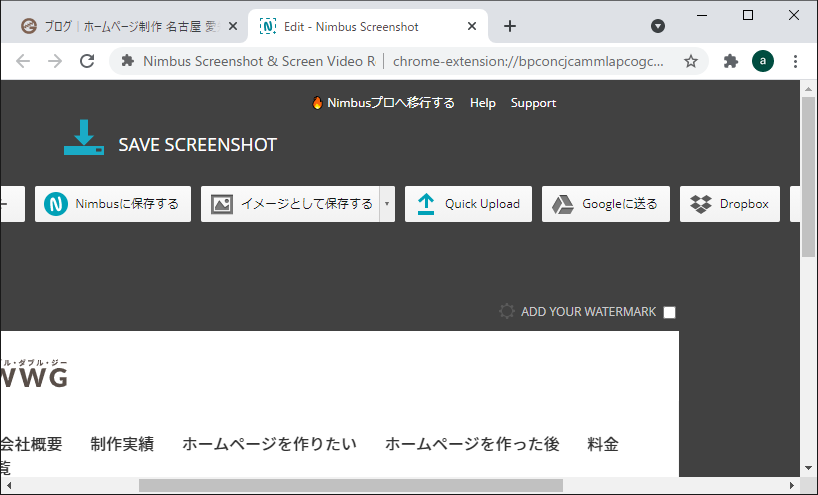818x495 pixels.
Task: Click the Support link
Action: pos(533,103)
